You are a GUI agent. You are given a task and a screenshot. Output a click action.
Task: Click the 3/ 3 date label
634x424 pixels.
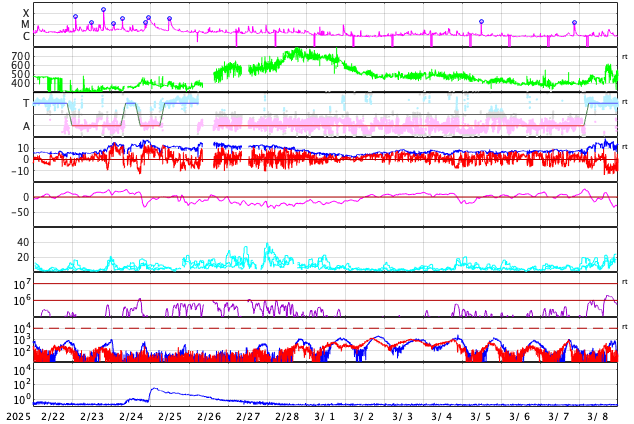(x=403, y=417)
